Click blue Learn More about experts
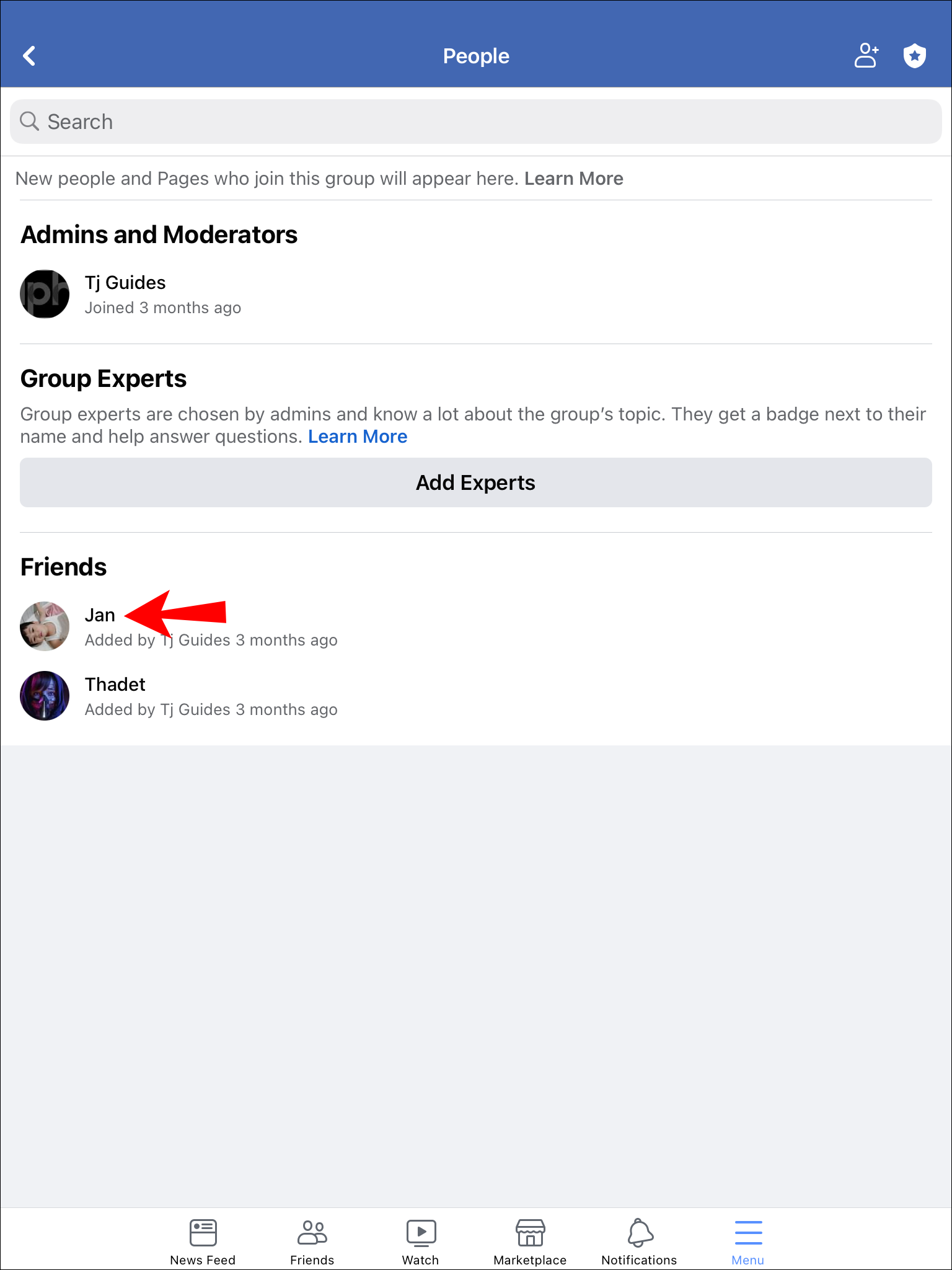This screenshot has height=1270, width=952. (358, 437)
